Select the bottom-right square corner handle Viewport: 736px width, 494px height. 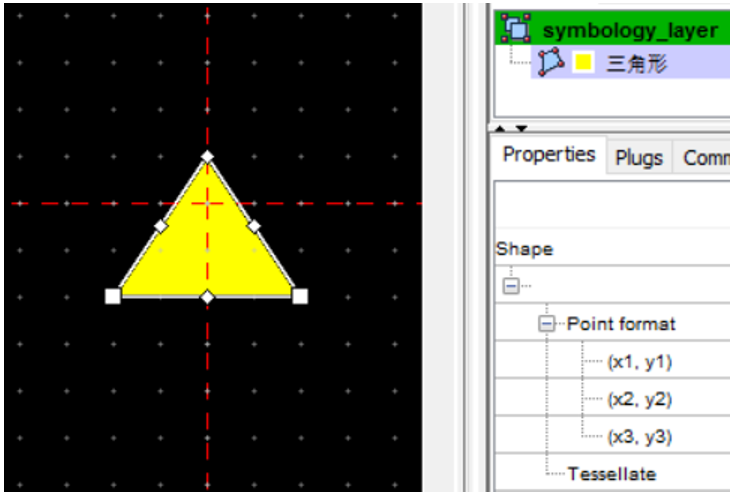click(300, 296)
